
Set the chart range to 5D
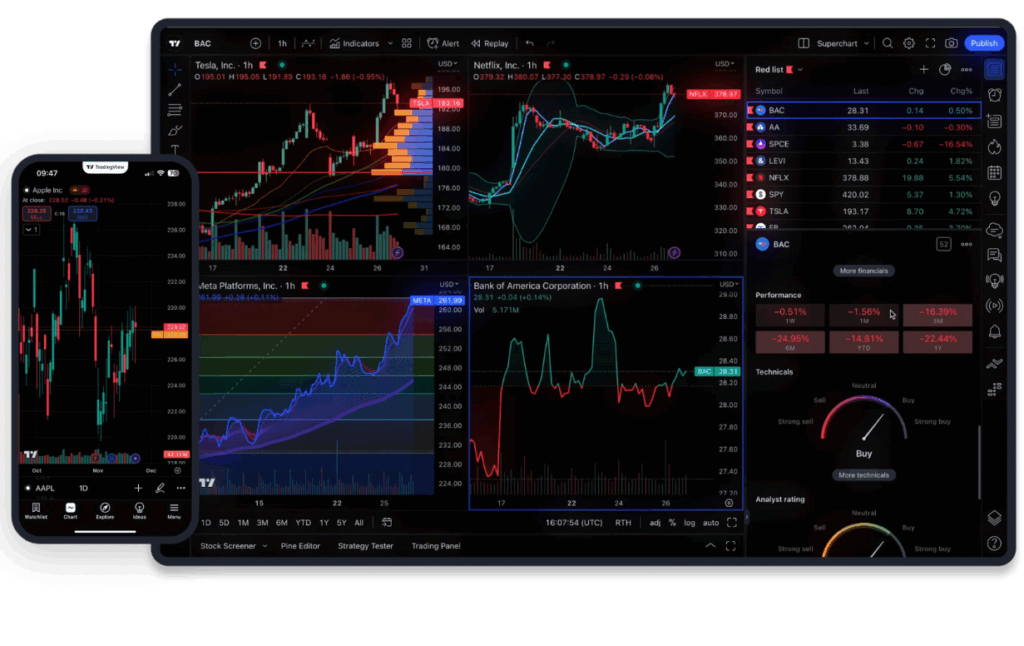pos(224,523)
